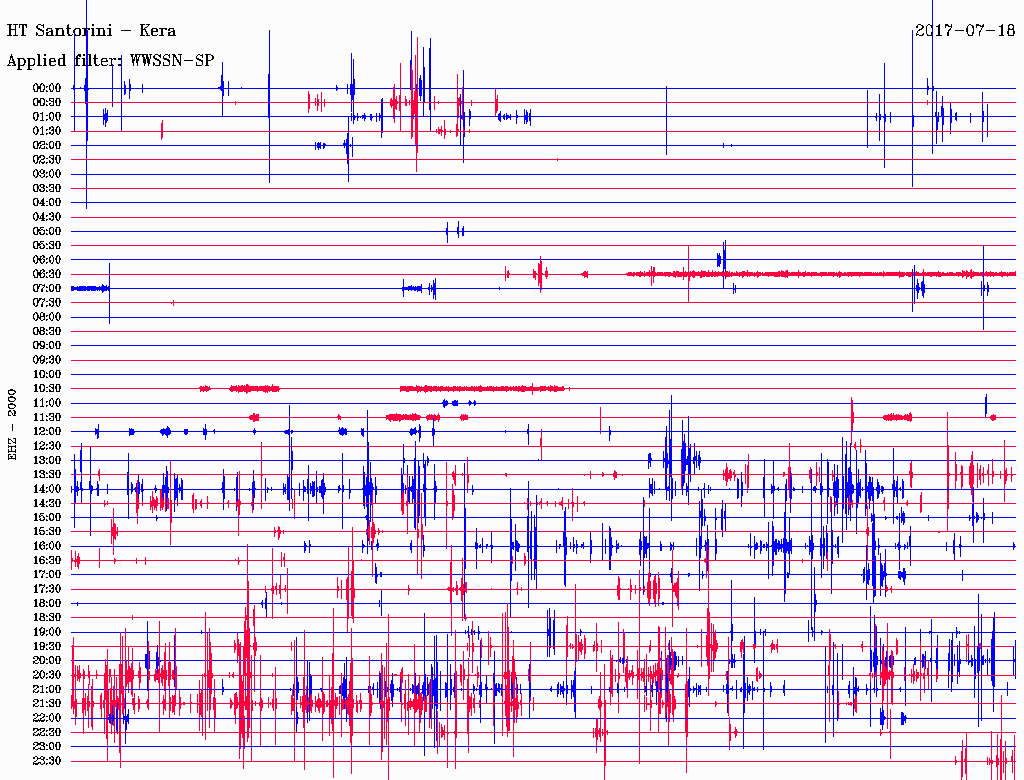
Task: Select the 16:30 time label
Action: pyautogui.click(x=47, y=561)
